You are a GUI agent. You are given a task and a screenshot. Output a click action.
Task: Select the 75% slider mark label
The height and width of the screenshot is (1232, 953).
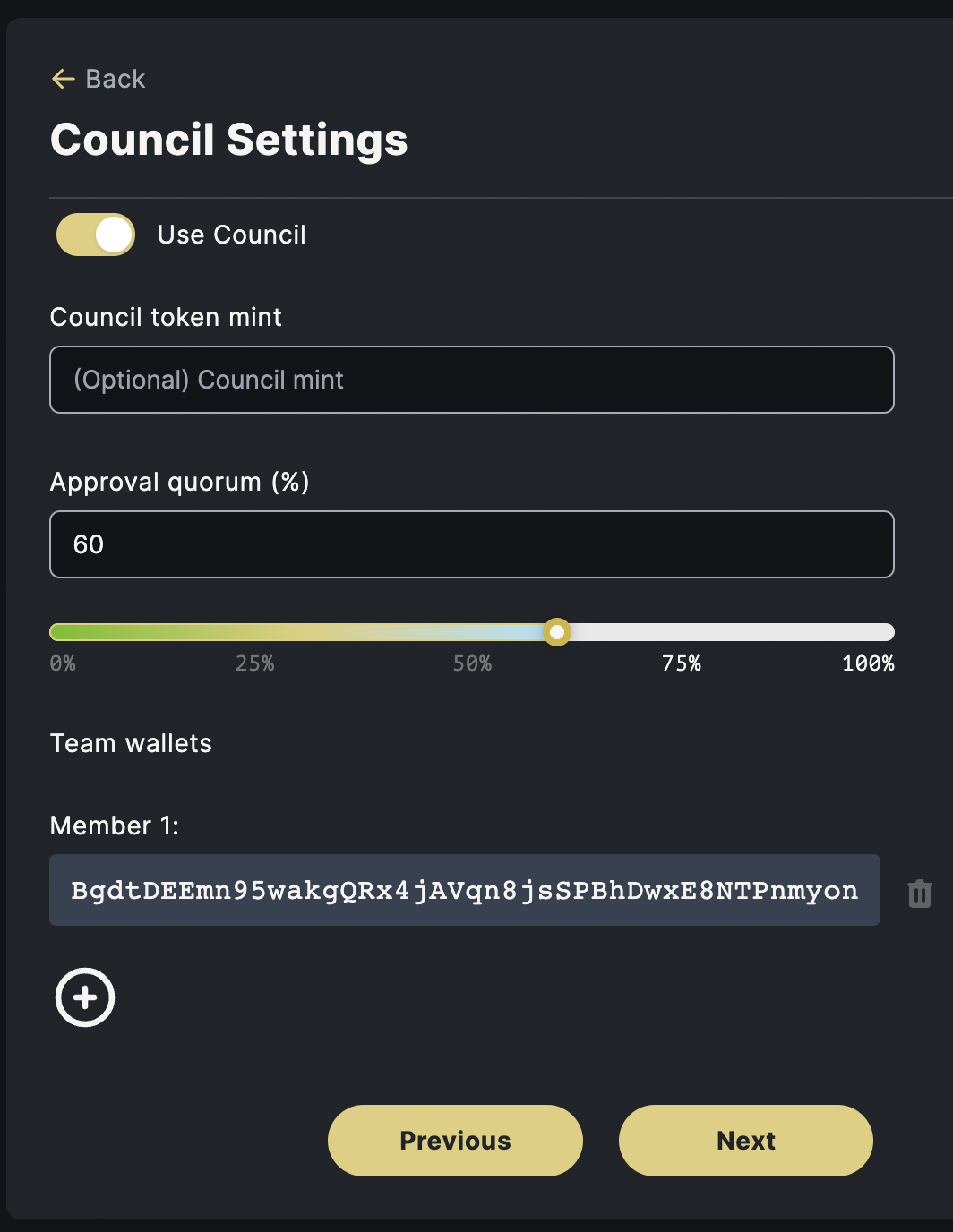coord(682,663)
